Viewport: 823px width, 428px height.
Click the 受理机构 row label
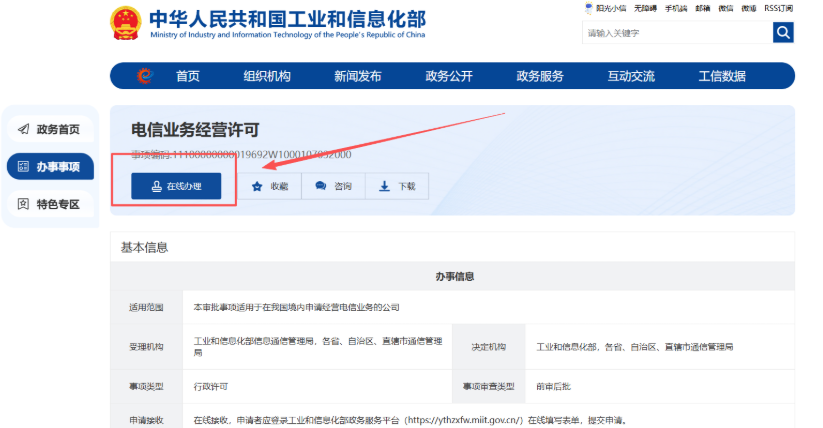point(146,347)
